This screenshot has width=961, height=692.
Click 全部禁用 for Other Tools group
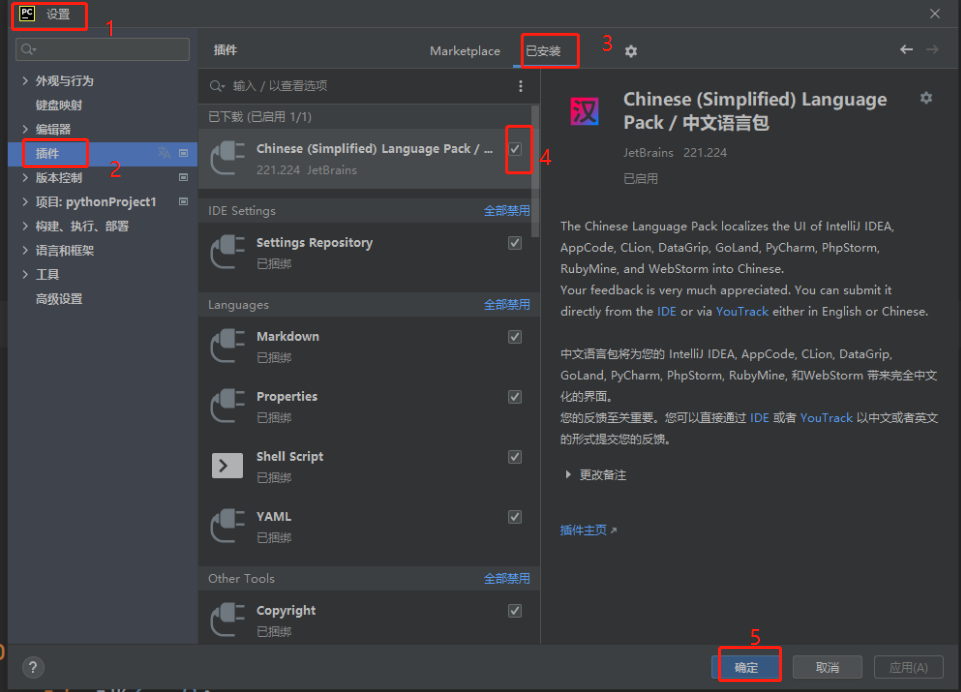[507, 578]
